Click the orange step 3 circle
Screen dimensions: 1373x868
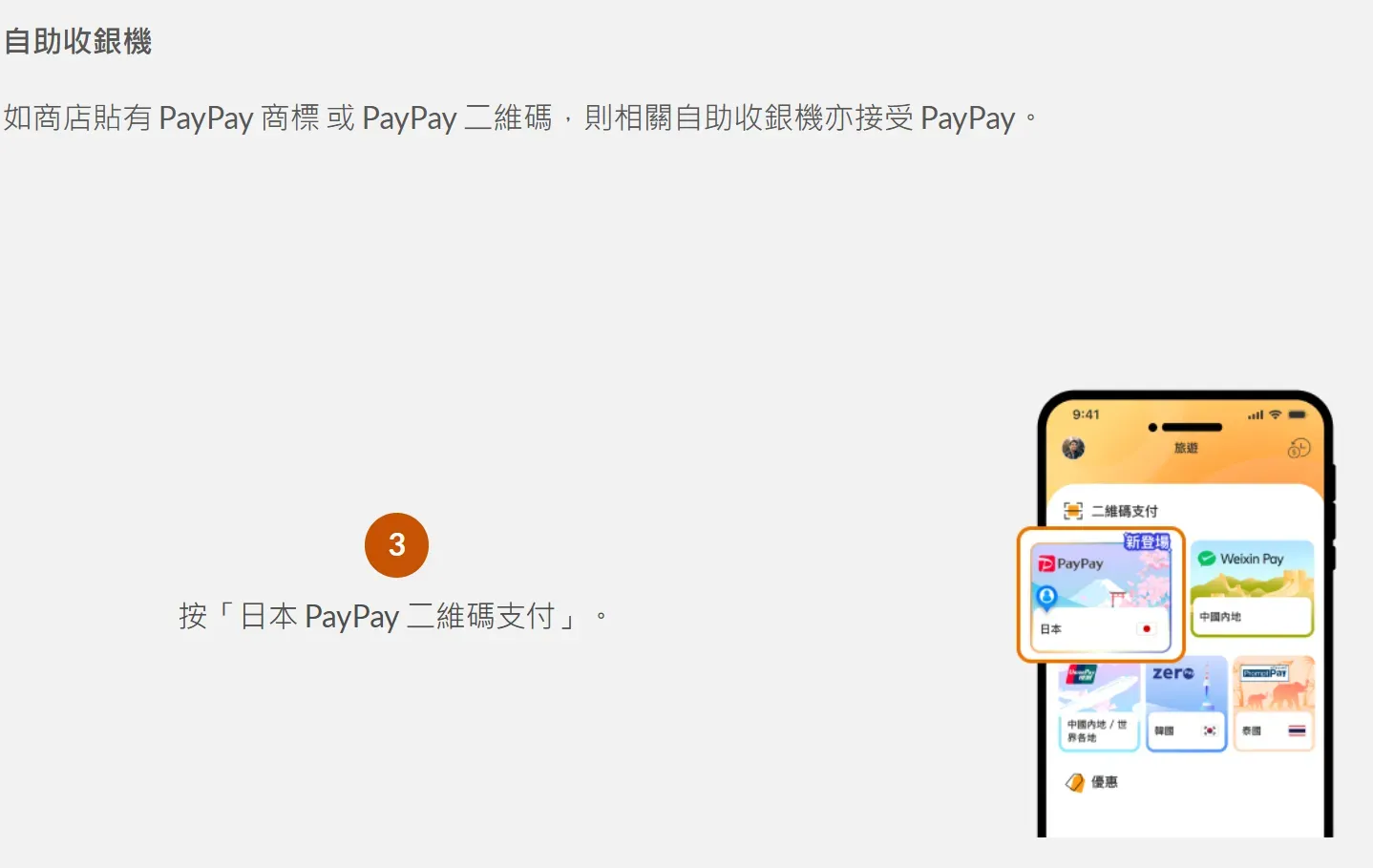pos(396,545)
